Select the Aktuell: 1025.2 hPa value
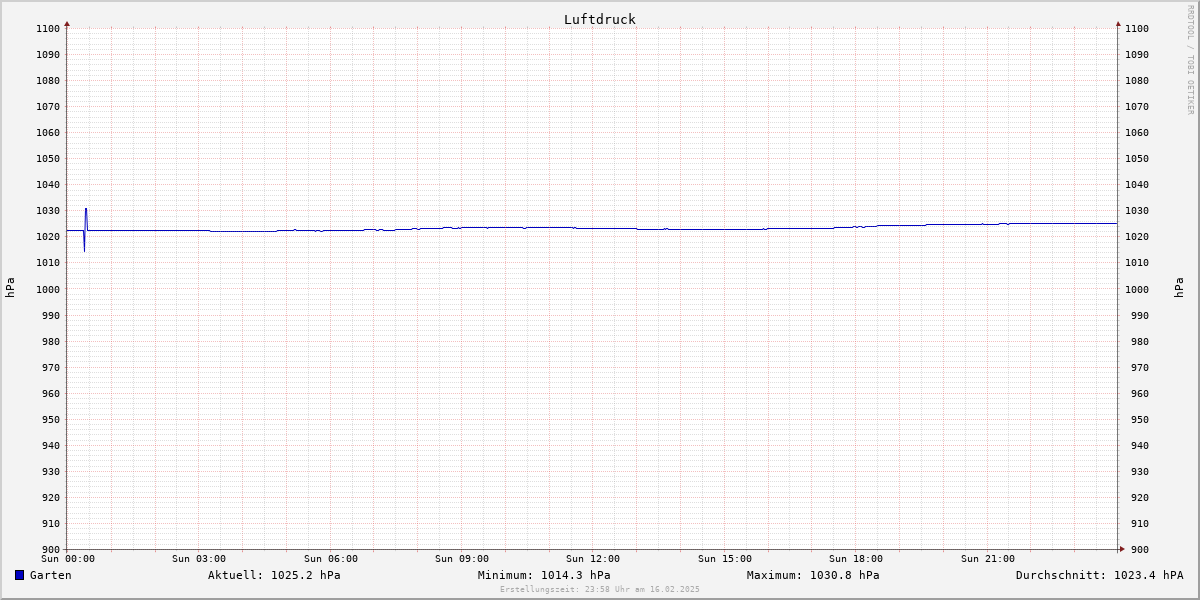 click(274, 575)
